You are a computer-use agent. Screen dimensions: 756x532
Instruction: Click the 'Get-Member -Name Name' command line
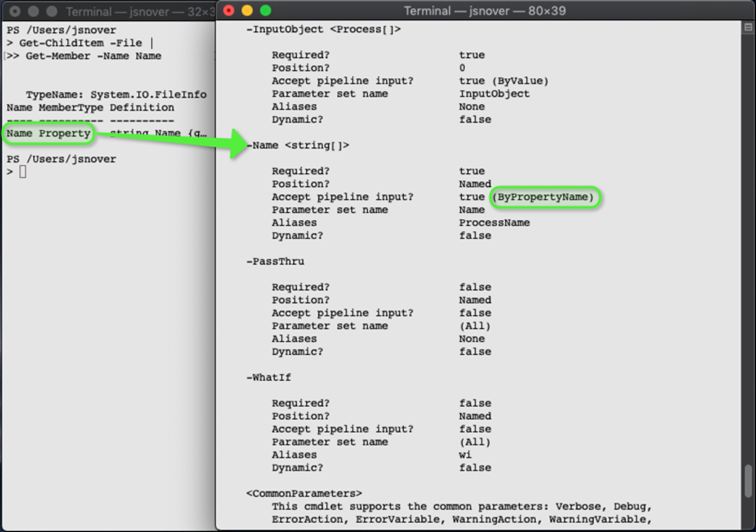(x=94, y=56)
